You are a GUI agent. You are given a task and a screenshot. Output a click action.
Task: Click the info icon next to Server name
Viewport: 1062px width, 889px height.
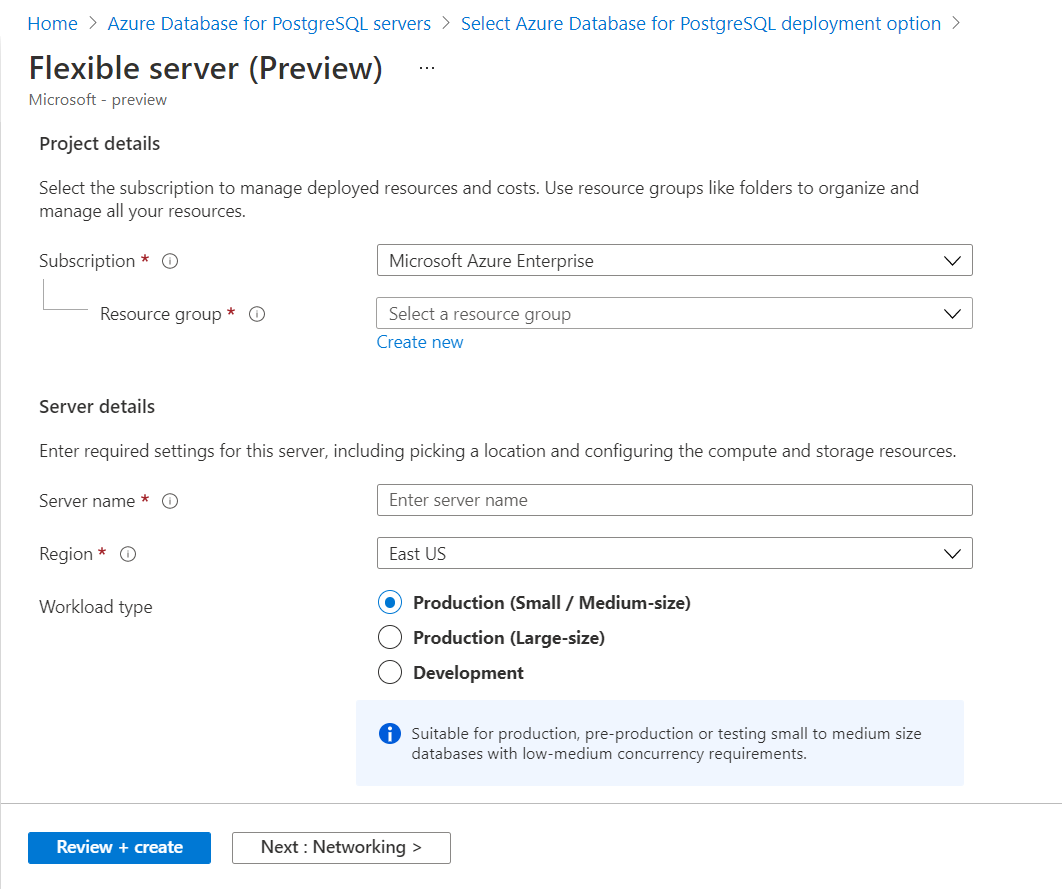[x=170, y=501]
